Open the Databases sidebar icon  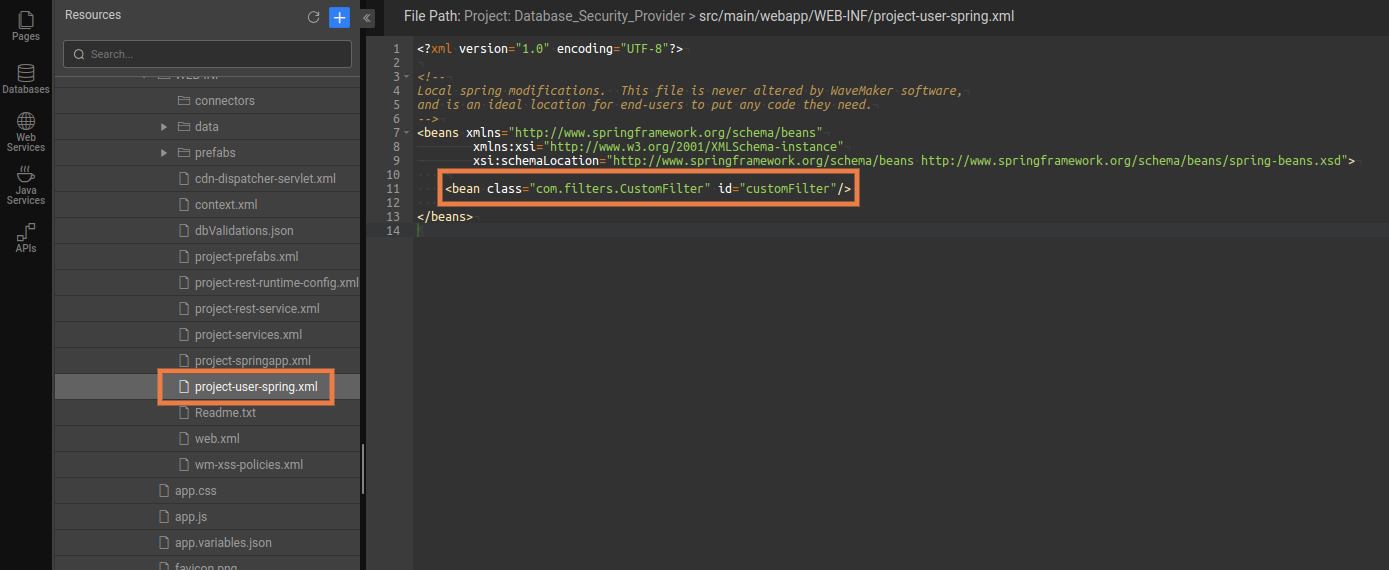[26, 78]
